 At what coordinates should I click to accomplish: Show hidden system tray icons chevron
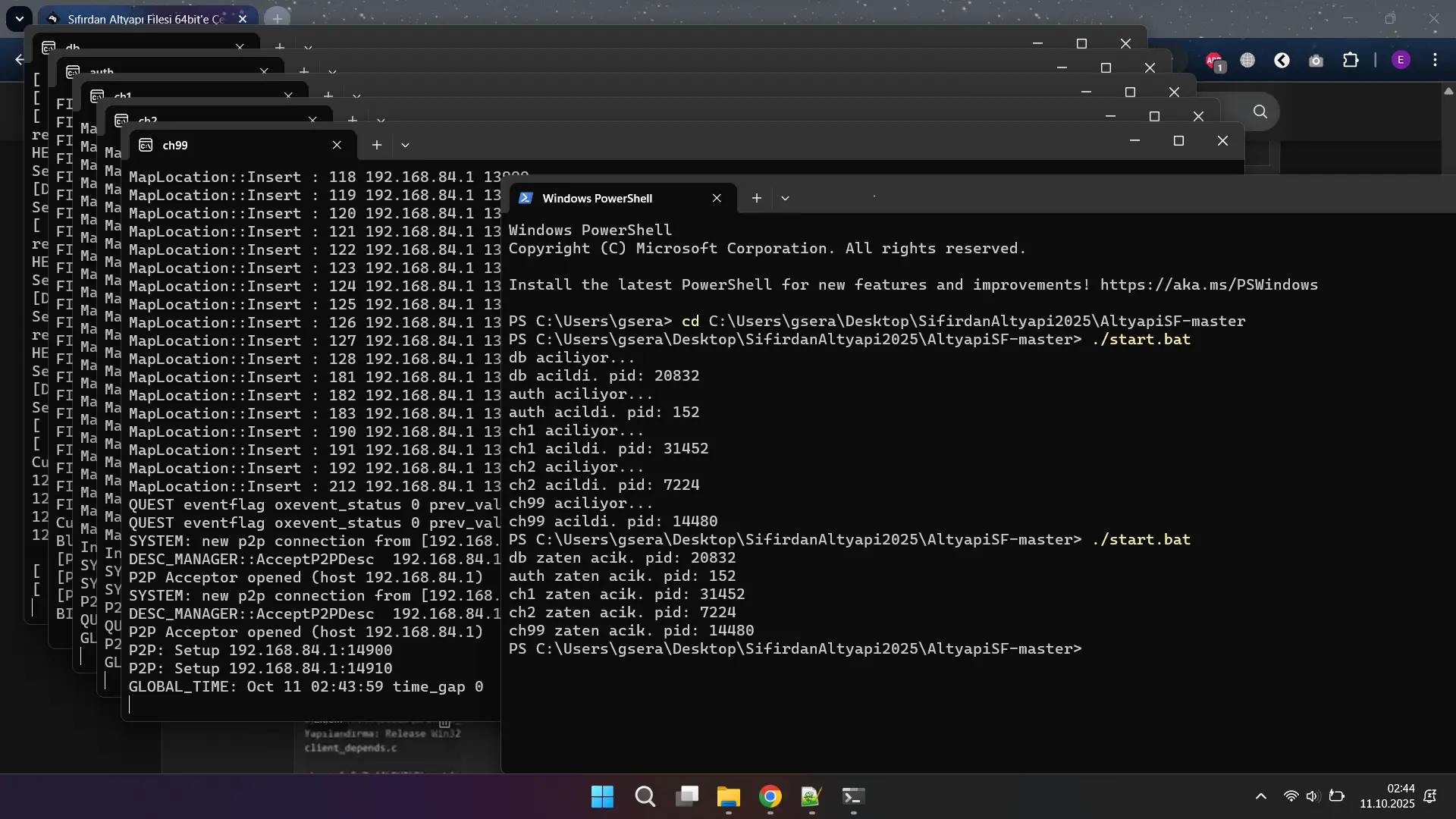pyautogui.click(x=1260, y=796)
